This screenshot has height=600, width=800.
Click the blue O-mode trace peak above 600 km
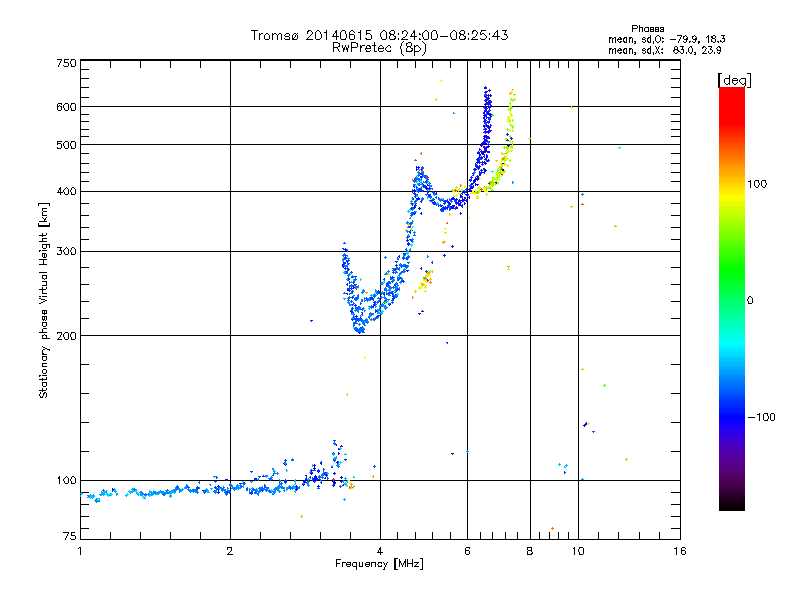click(x=487, y=99)
